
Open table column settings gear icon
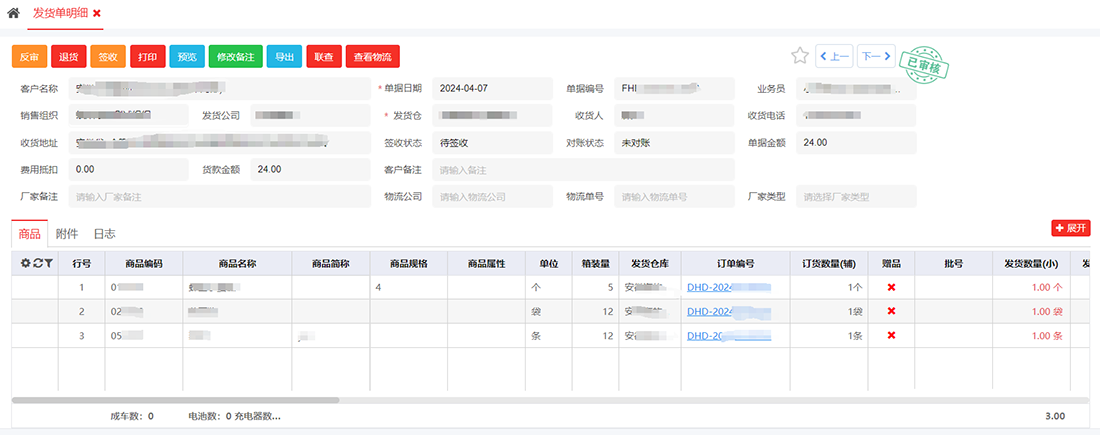point(26,264)
